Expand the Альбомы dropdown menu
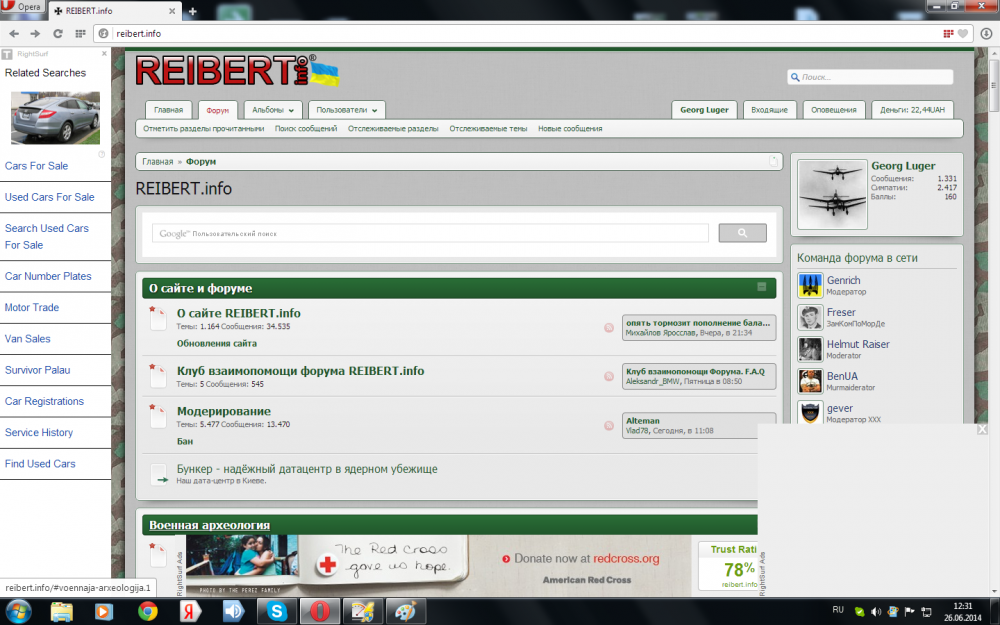 (272, 110)
